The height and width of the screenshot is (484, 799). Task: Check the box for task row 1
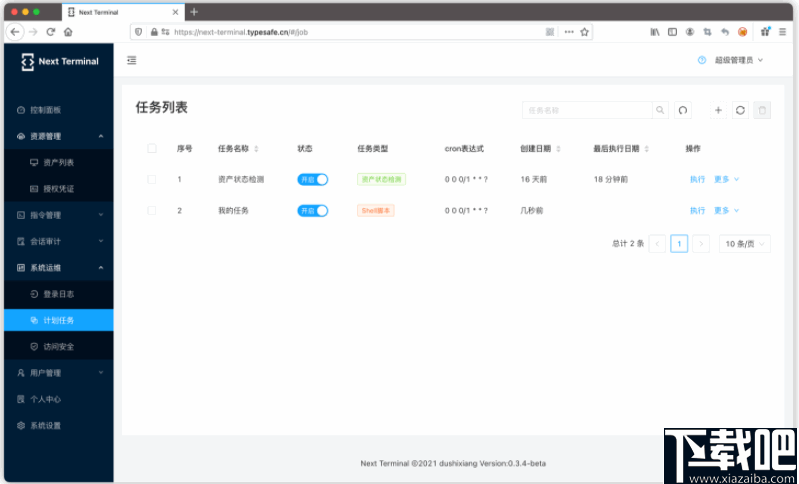click(x=152, y=179)
